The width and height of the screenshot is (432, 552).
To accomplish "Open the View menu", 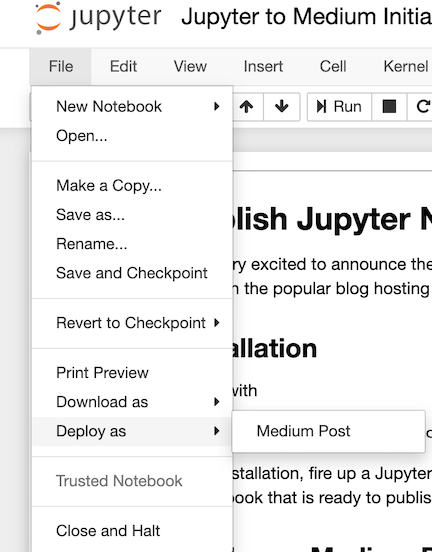I will [190, 66].
